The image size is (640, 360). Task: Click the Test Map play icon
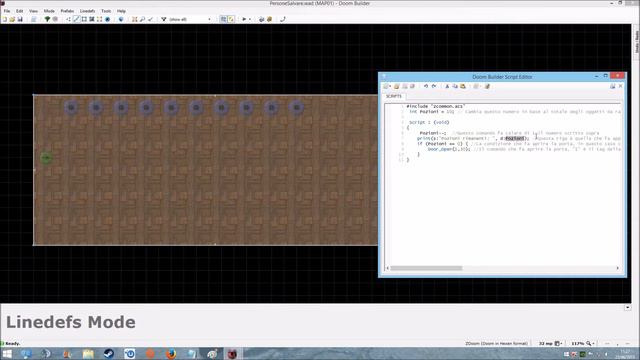point(244,19)
